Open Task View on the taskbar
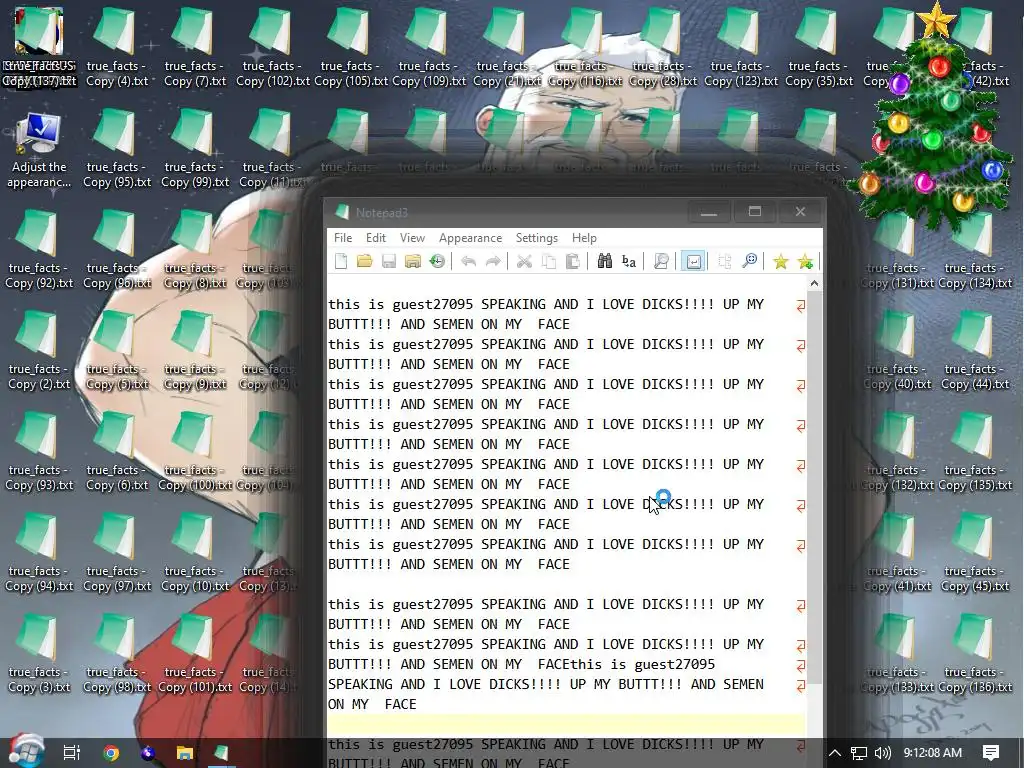This screenshot has width=1024, height=768. pyautogui.click(x=71, y=753)
